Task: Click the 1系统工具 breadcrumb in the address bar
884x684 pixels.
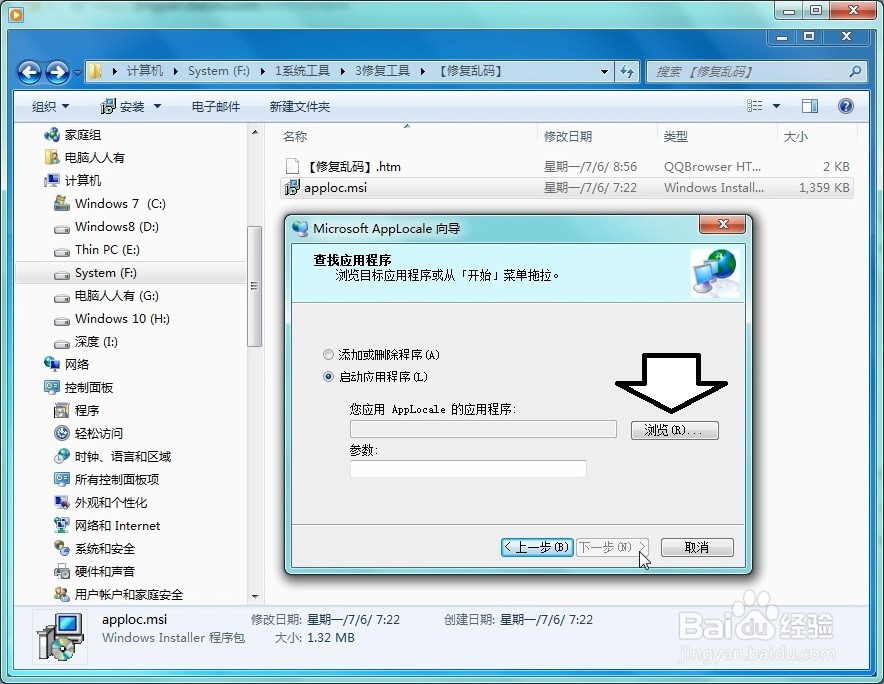Action: [x=302, y=71]
